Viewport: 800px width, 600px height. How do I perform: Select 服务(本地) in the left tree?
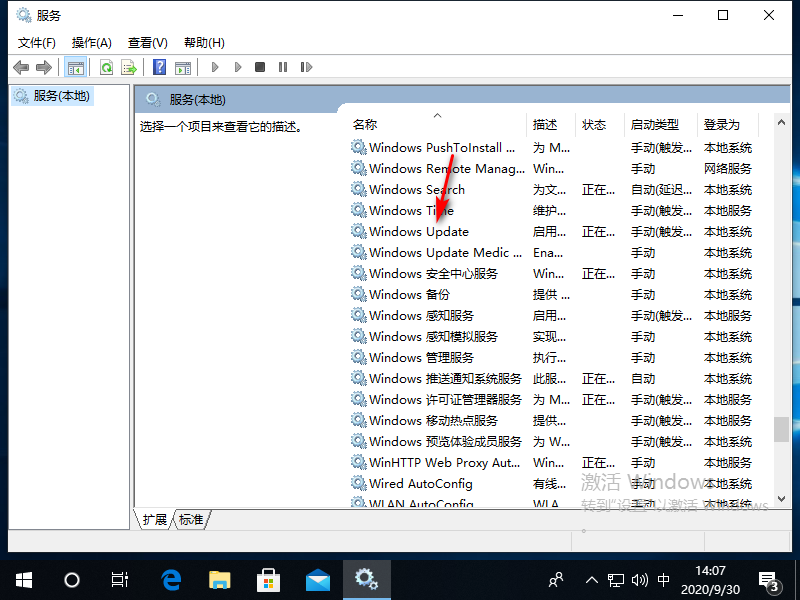(x=60, y=96)
